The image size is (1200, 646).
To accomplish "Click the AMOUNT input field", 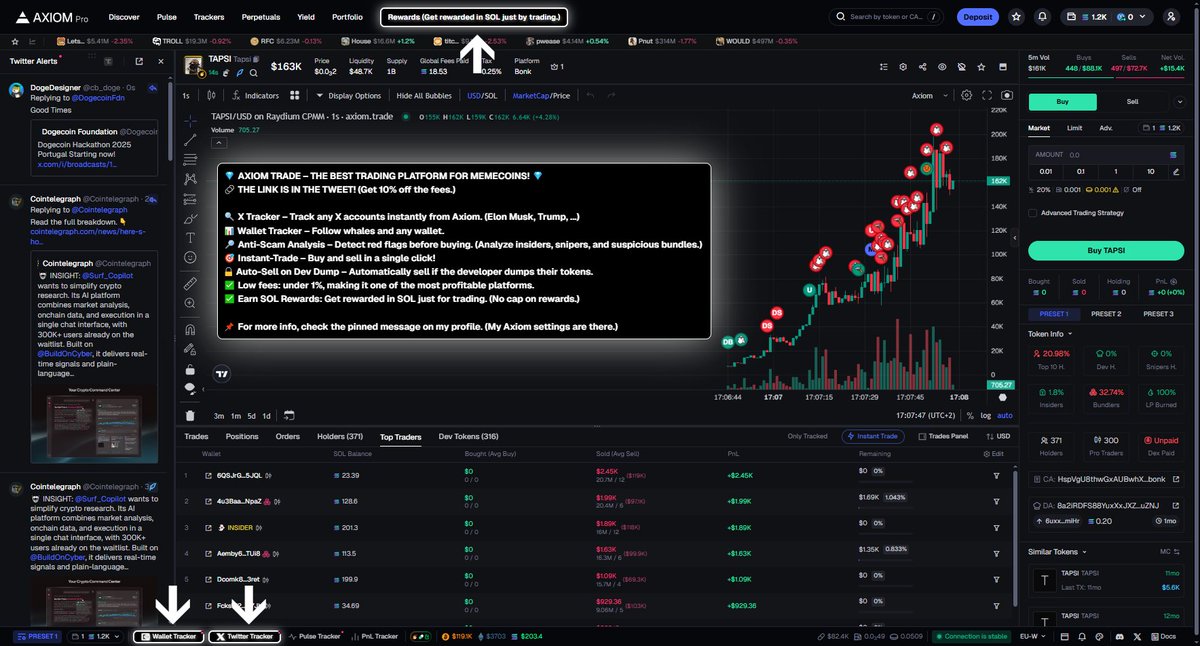I will click(1107, 155).
